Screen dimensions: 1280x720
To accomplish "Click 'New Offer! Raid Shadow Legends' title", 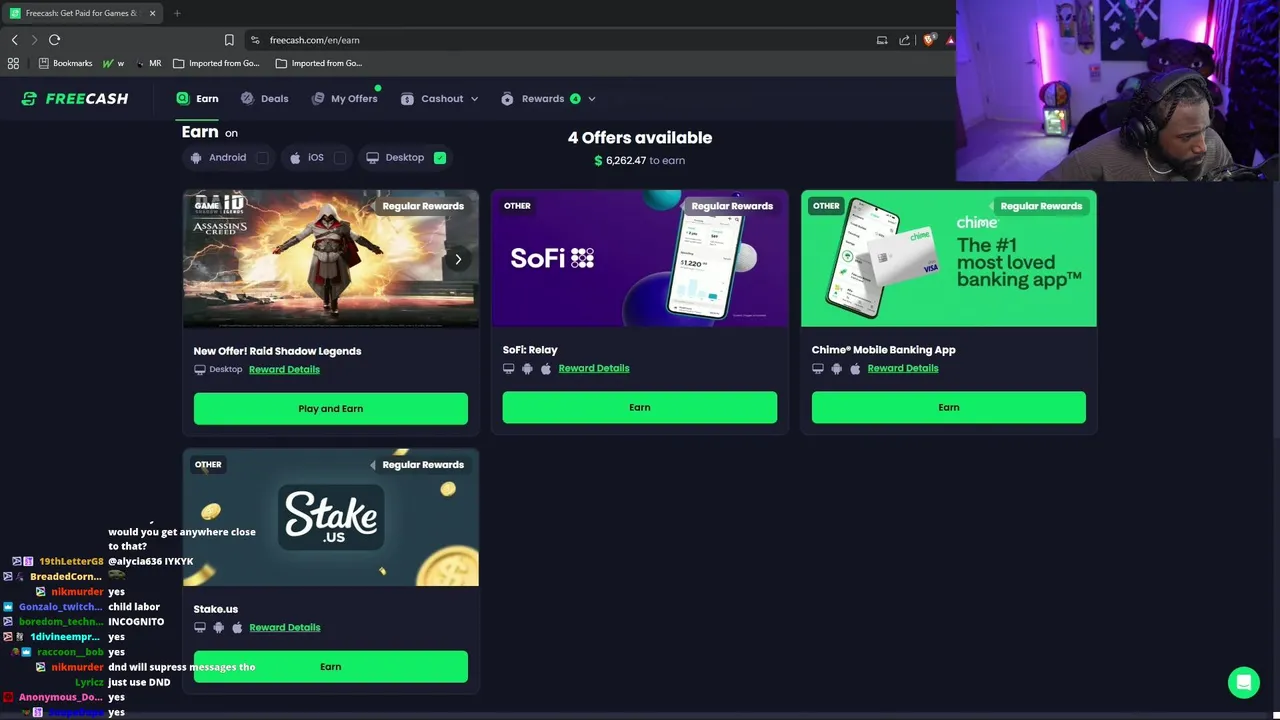I will (x=277, y=351).
